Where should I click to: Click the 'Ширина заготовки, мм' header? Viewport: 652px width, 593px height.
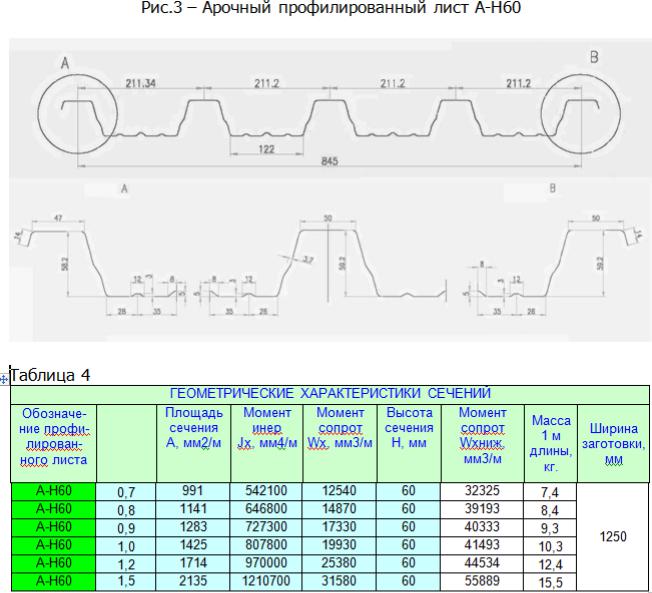coord(614,443)
